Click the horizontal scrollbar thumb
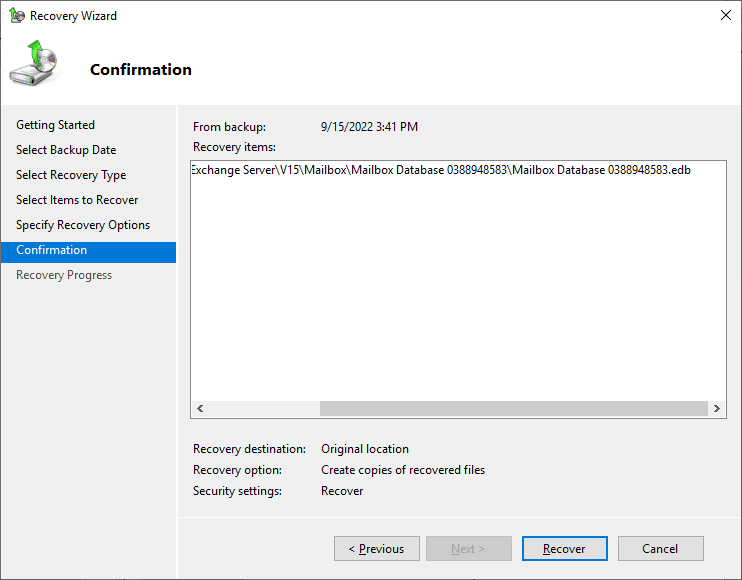The image size is (742, 580). (513, 408)
